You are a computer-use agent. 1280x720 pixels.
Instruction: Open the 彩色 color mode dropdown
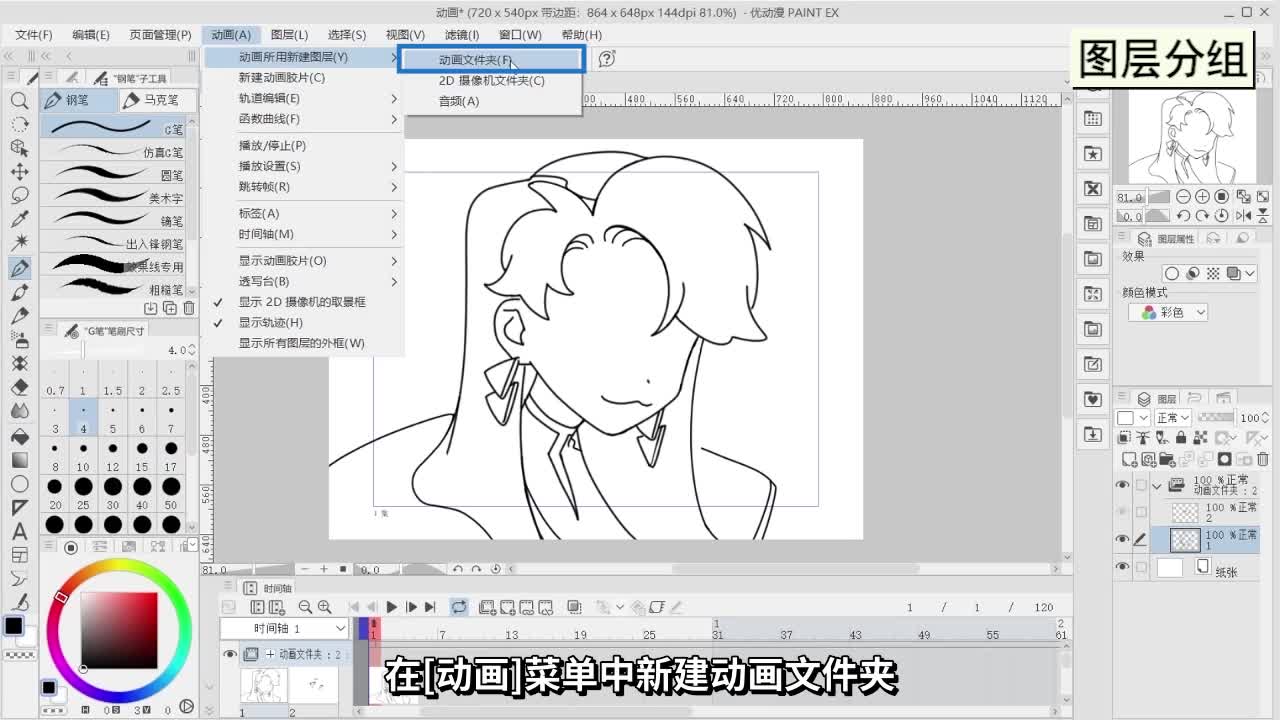click(1169, 312)
